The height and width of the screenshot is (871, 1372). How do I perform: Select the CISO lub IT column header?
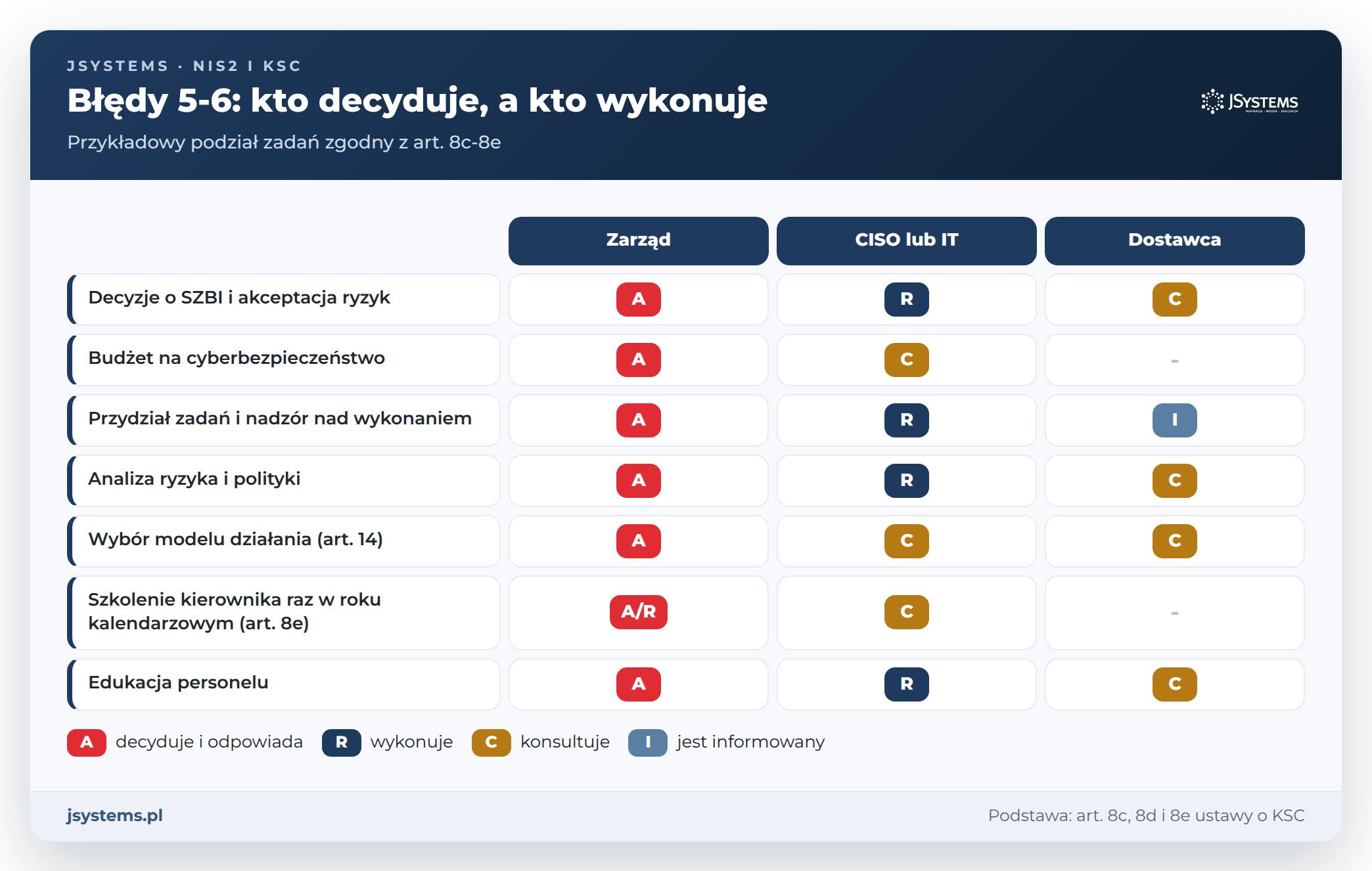click(906, 240)
